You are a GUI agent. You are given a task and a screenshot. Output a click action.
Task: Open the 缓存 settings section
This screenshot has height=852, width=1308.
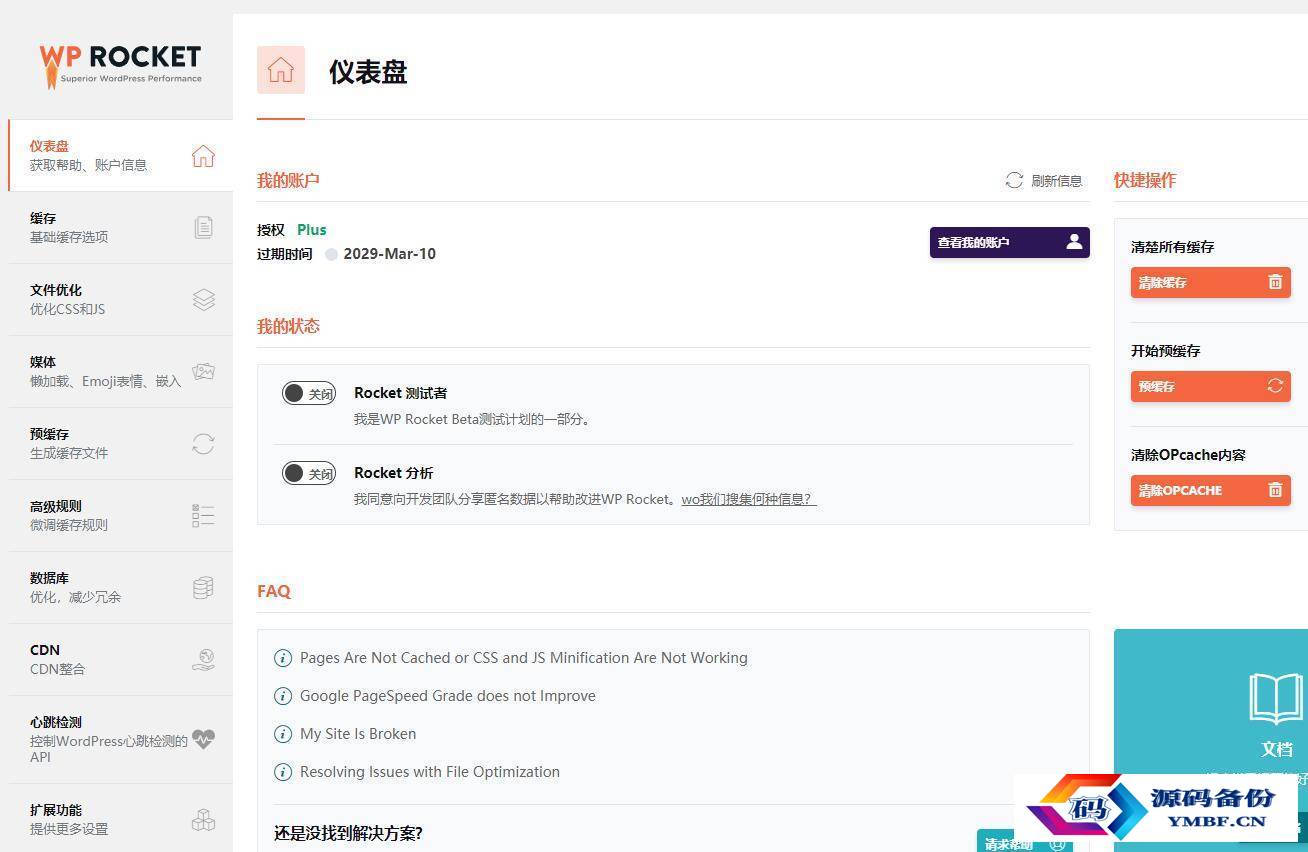(x=120, y=227)
